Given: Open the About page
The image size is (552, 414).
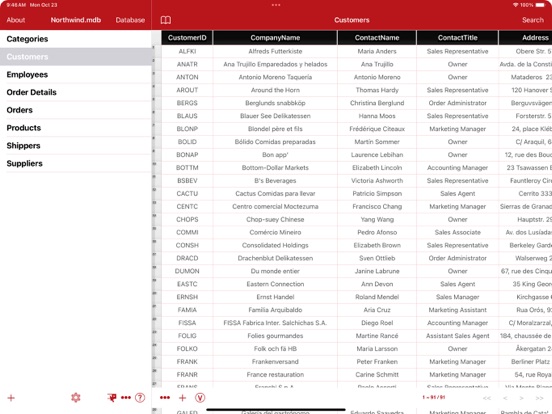Looking at the screenshot, I should click(x=16, y=20).
